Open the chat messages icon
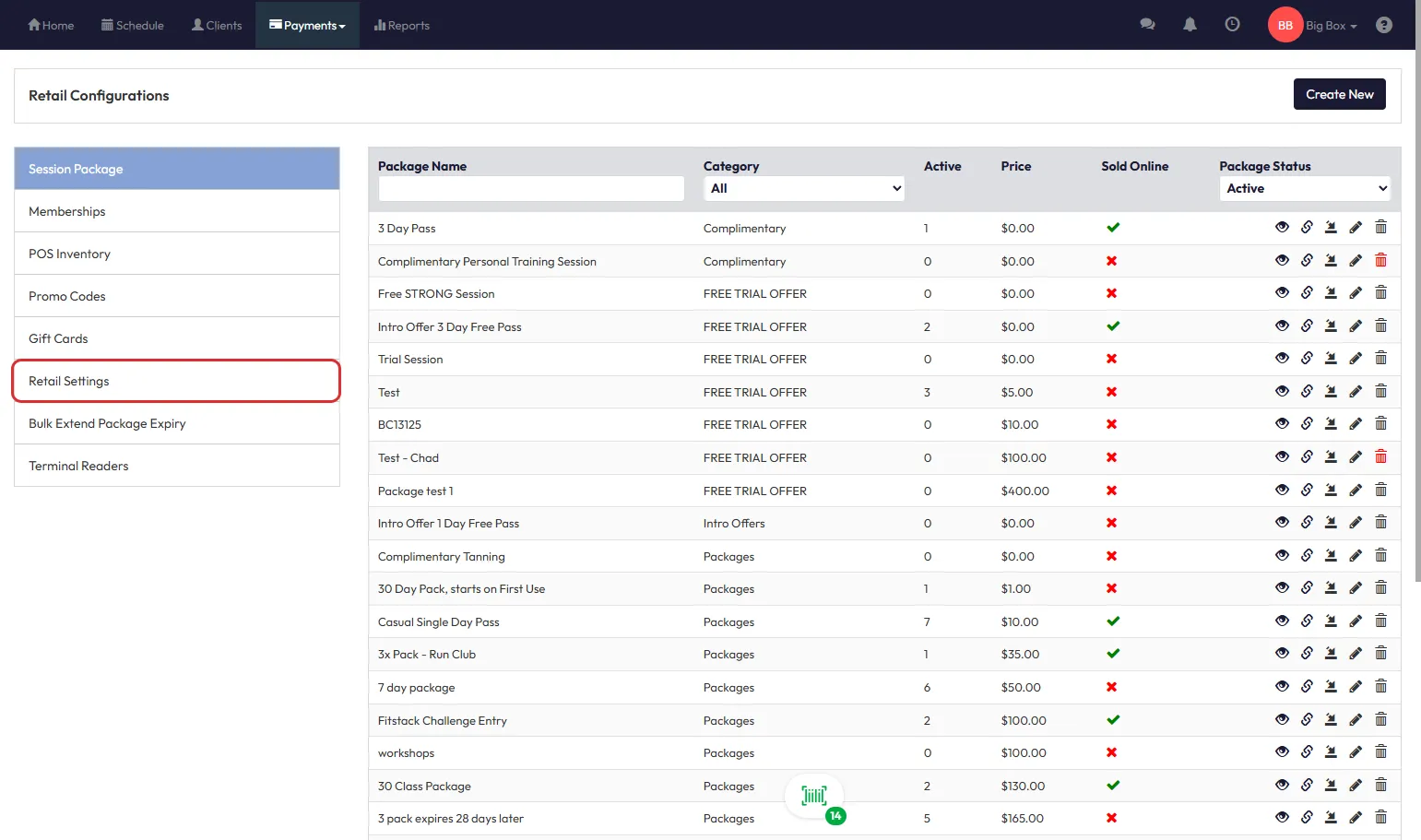 tap(1147, 25)
